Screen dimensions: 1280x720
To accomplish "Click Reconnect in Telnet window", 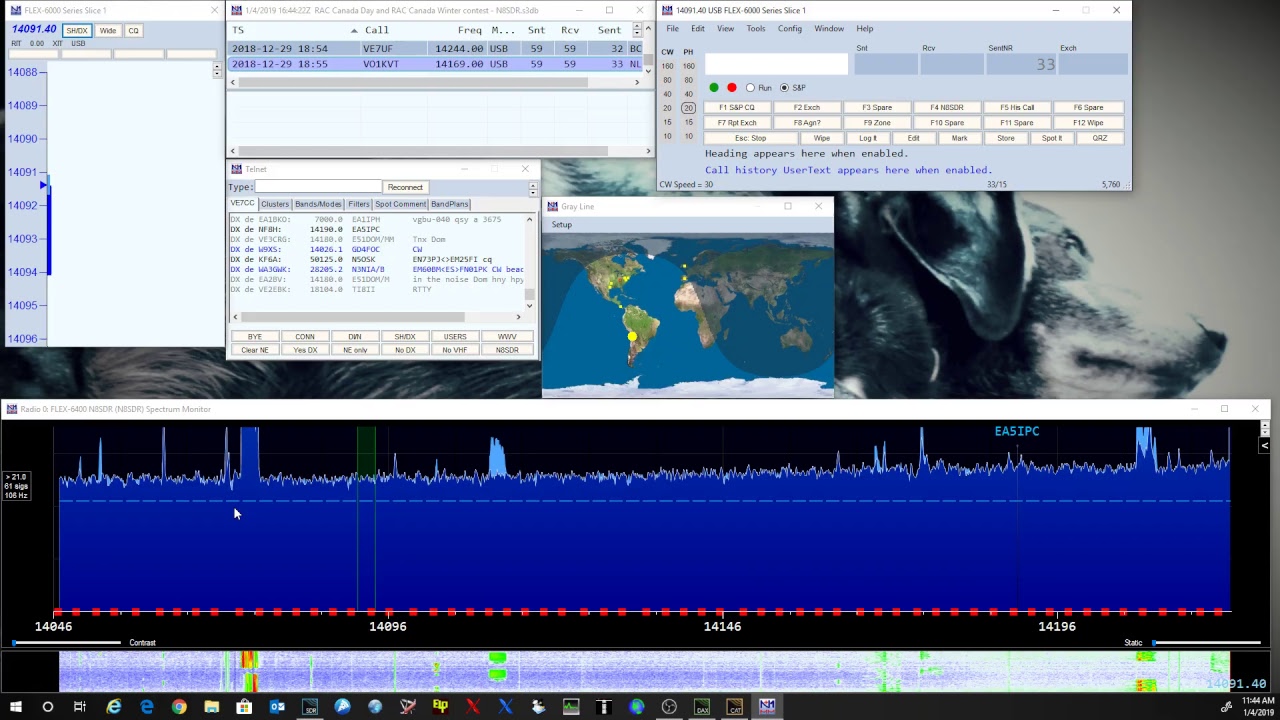I will click(405, 187).
